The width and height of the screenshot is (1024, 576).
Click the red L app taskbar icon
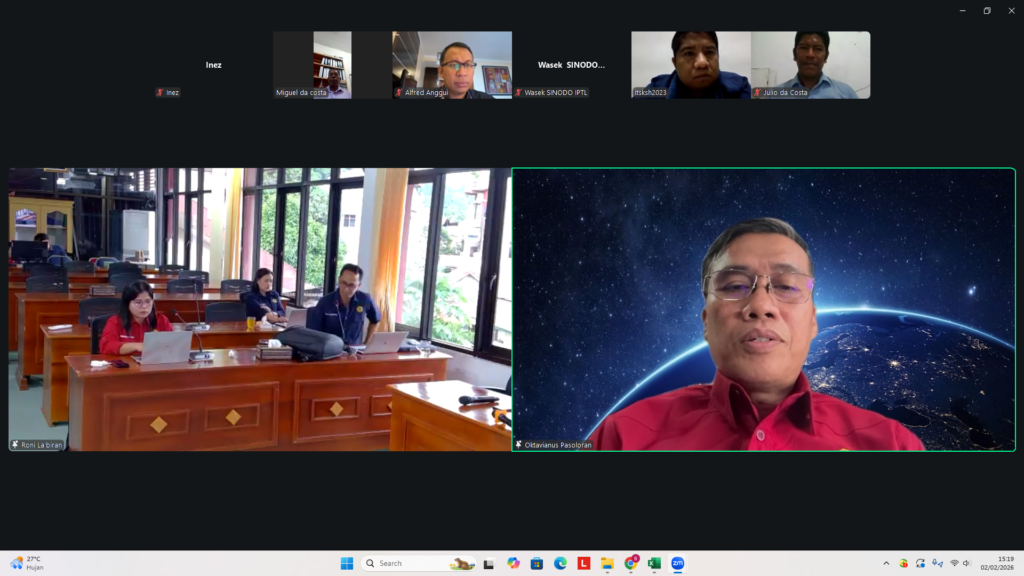coord(584,563)
